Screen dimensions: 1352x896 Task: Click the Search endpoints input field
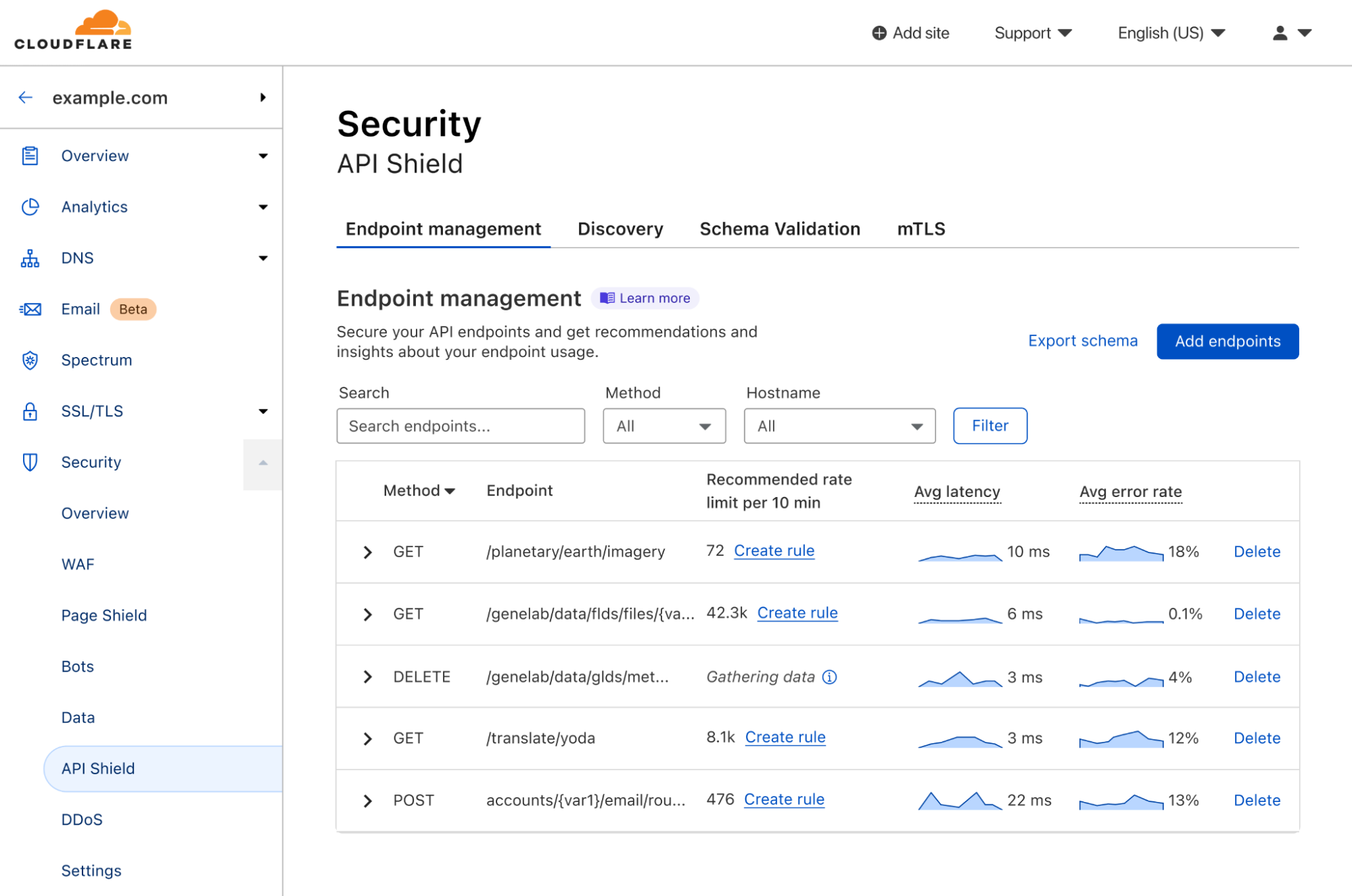pos(461,426)
